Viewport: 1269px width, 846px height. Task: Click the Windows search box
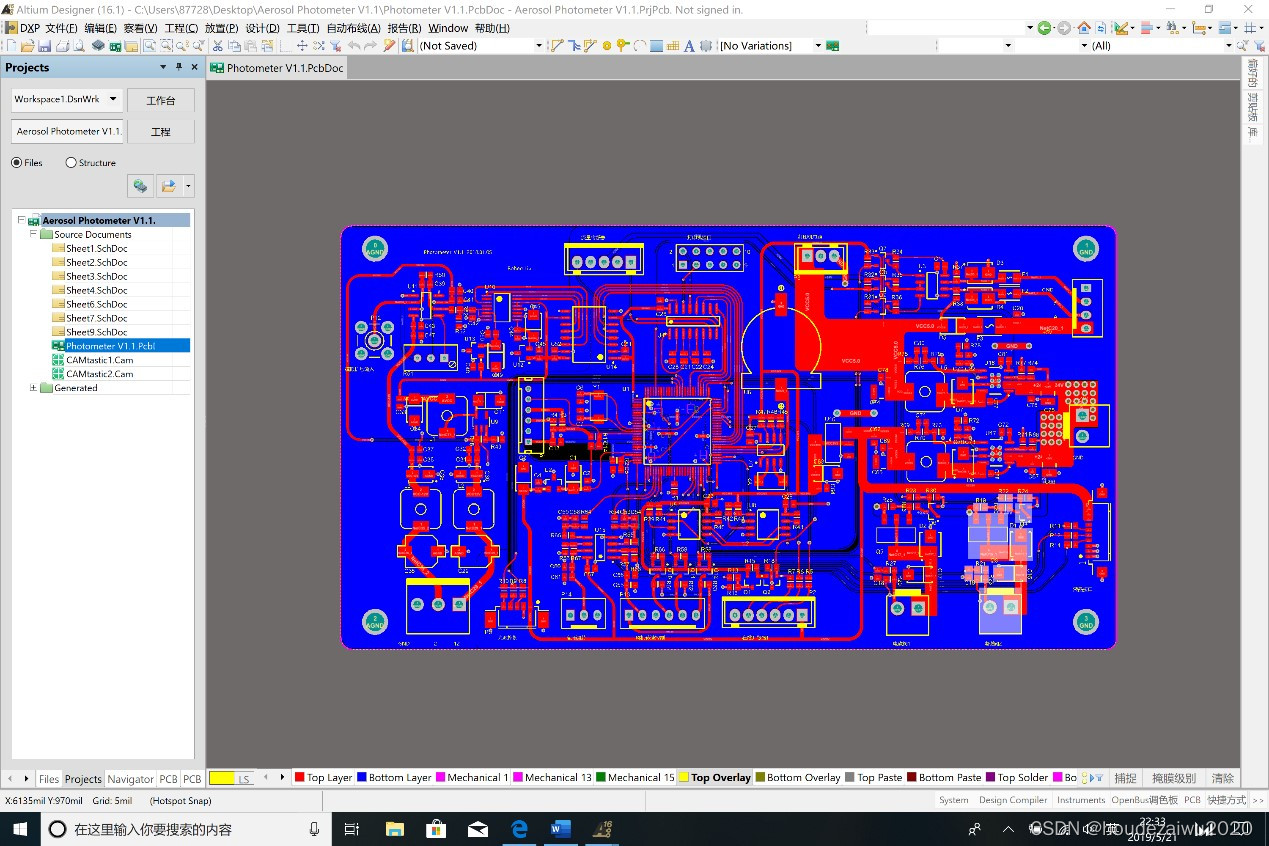(x=187, y=829)
